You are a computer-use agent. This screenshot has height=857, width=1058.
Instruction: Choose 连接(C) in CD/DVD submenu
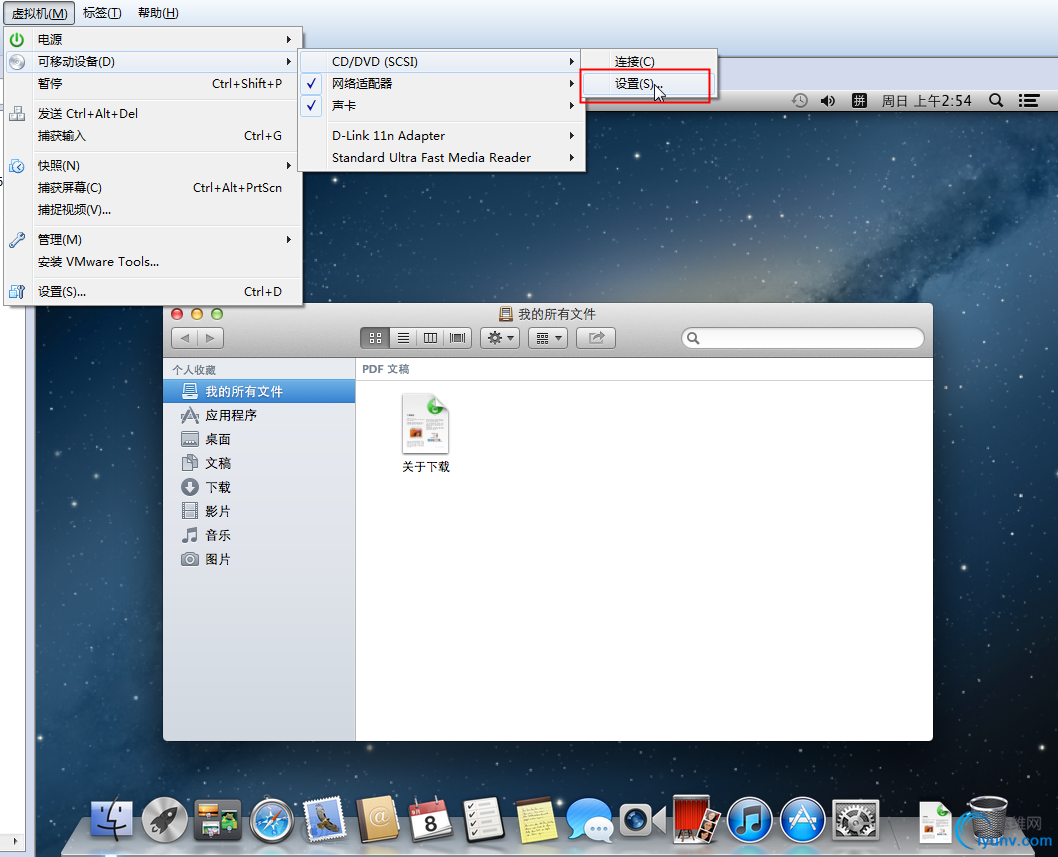[648, 61]
